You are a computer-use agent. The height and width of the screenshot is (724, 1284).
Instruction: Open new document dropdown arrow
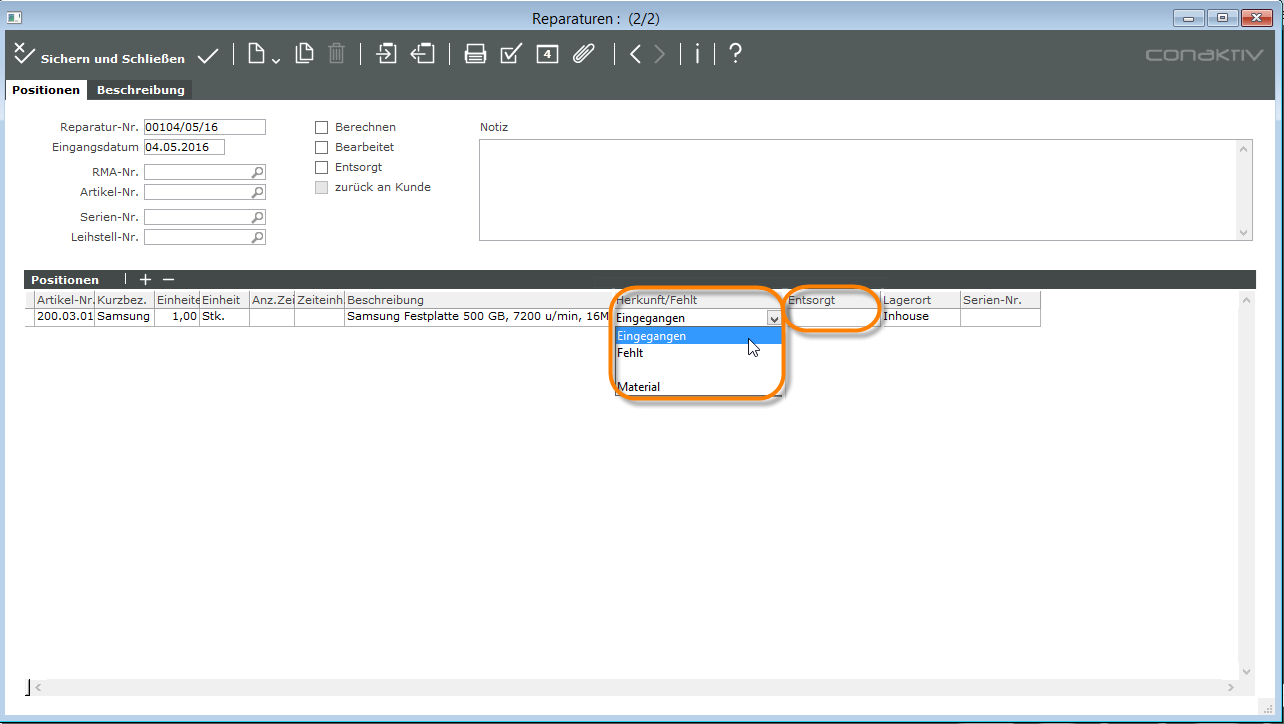[275, 60]
